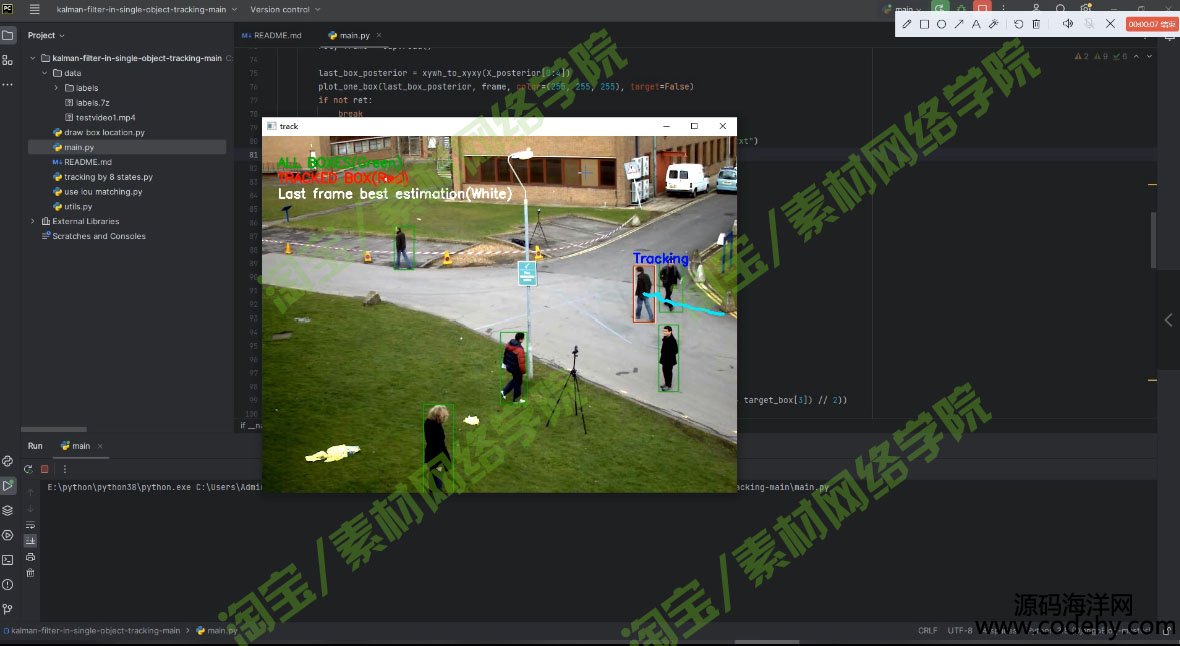Select the pencil annotation tool

[907, 24]
